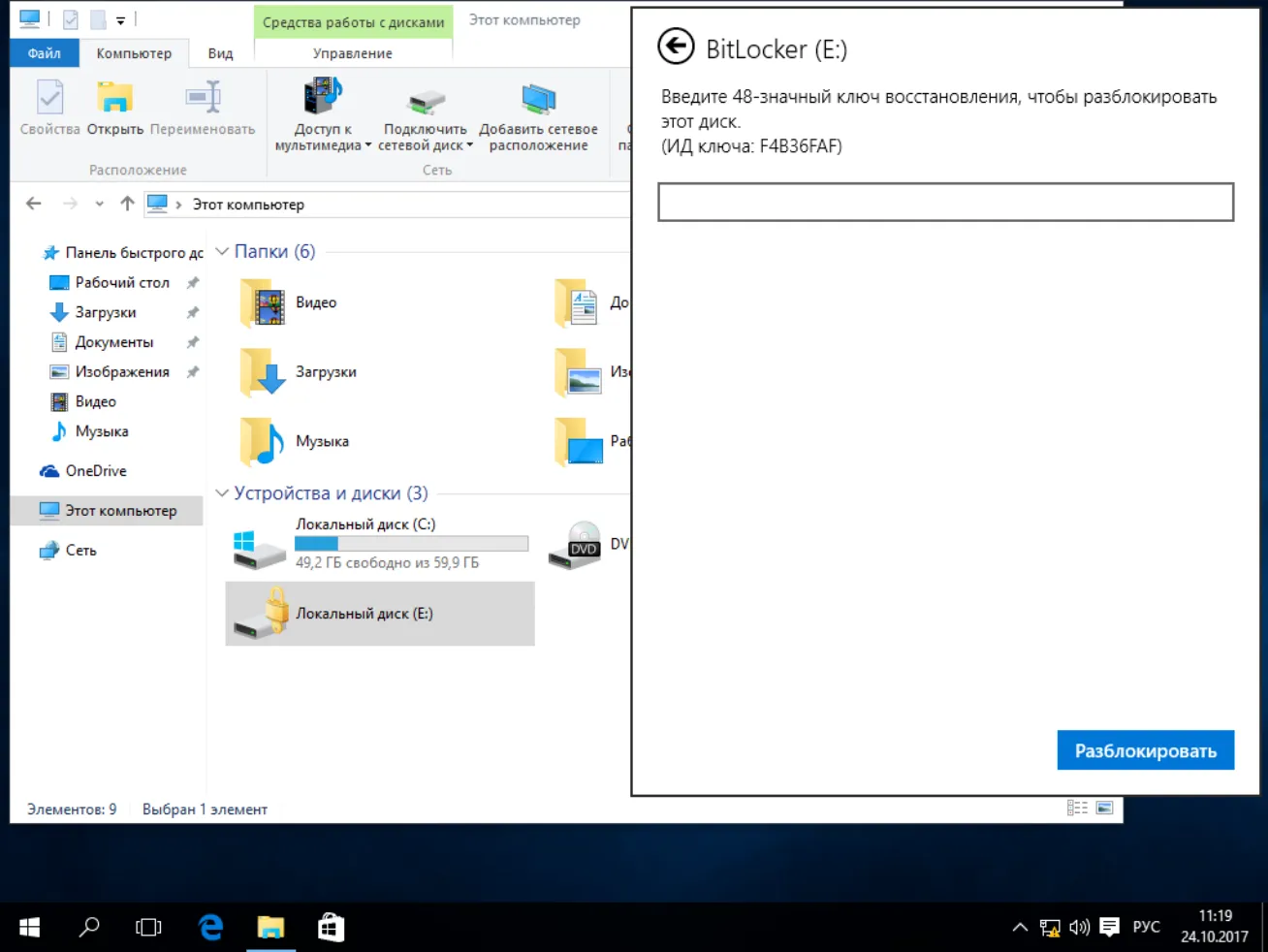Go back using the Explorer back arrow

pos(34,204)
